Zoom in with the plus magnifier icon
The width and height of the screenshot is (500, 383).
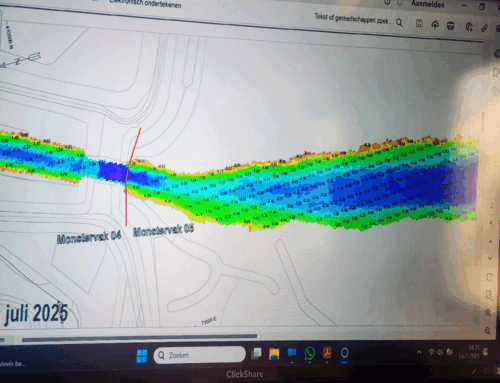click(488, 313)
